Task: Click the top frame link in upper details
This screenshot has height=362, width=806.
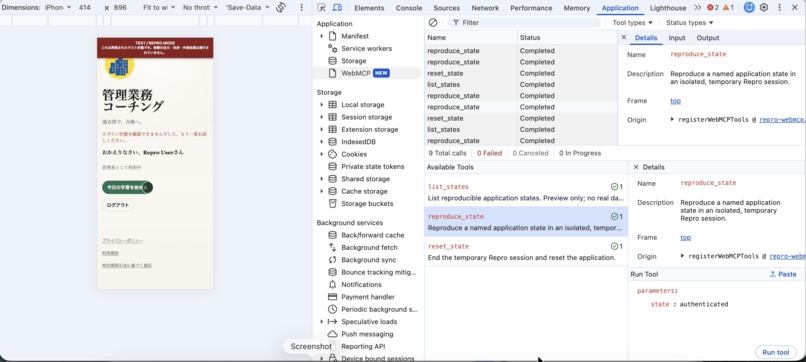Action: [675, 101]
